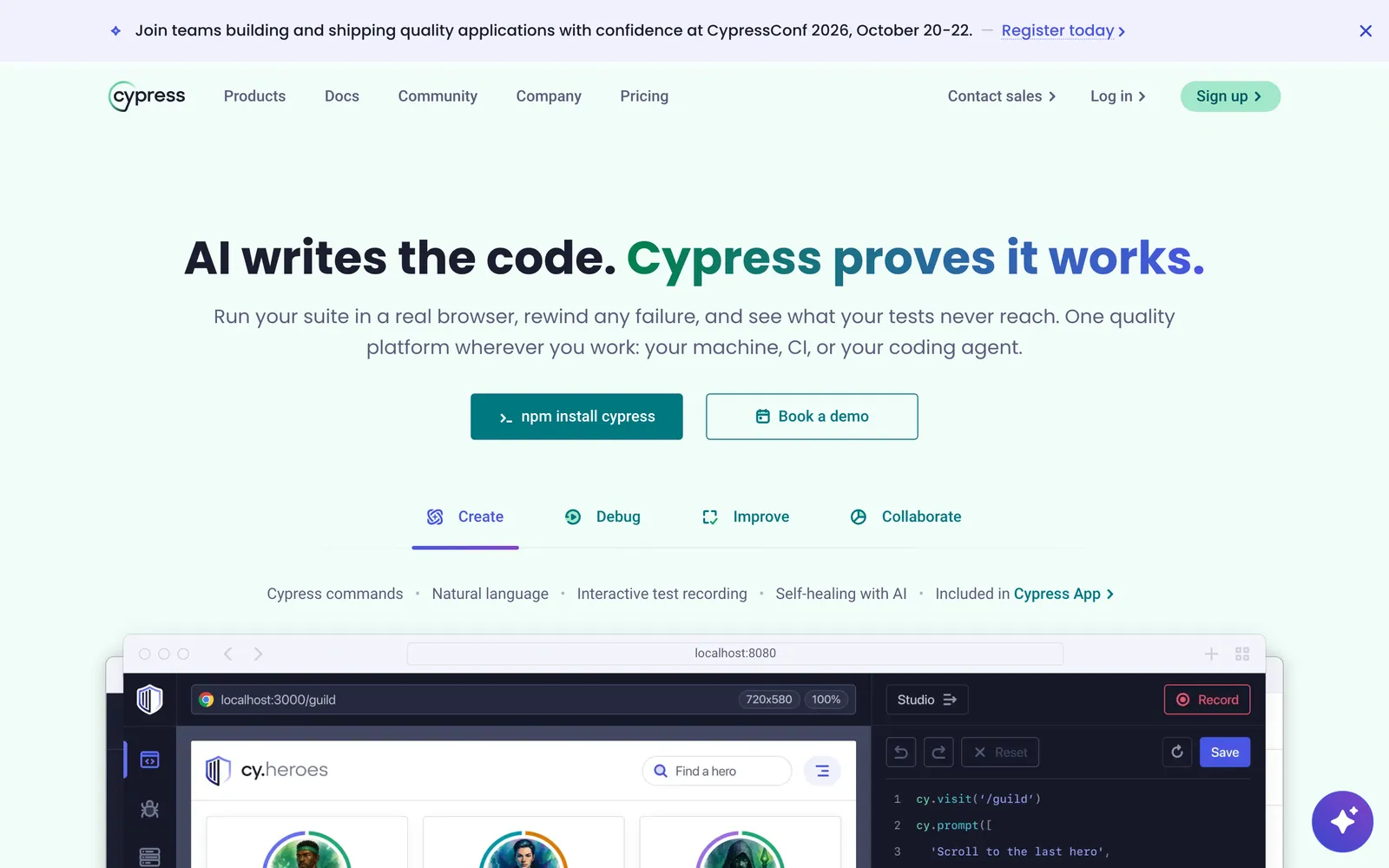This screenshot has width=1389, height=868.
Task: Click the Book a demo button
Action: [812, 417]
